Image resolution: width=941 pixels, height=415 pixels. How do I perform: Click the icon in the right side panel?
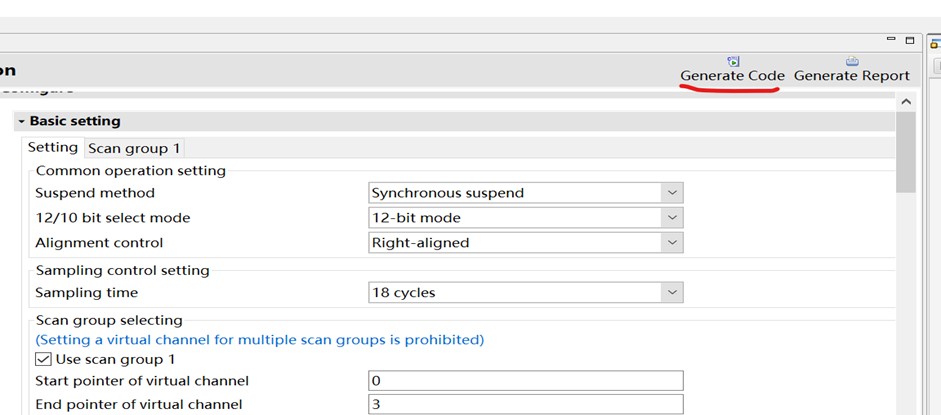pos(935,43)
